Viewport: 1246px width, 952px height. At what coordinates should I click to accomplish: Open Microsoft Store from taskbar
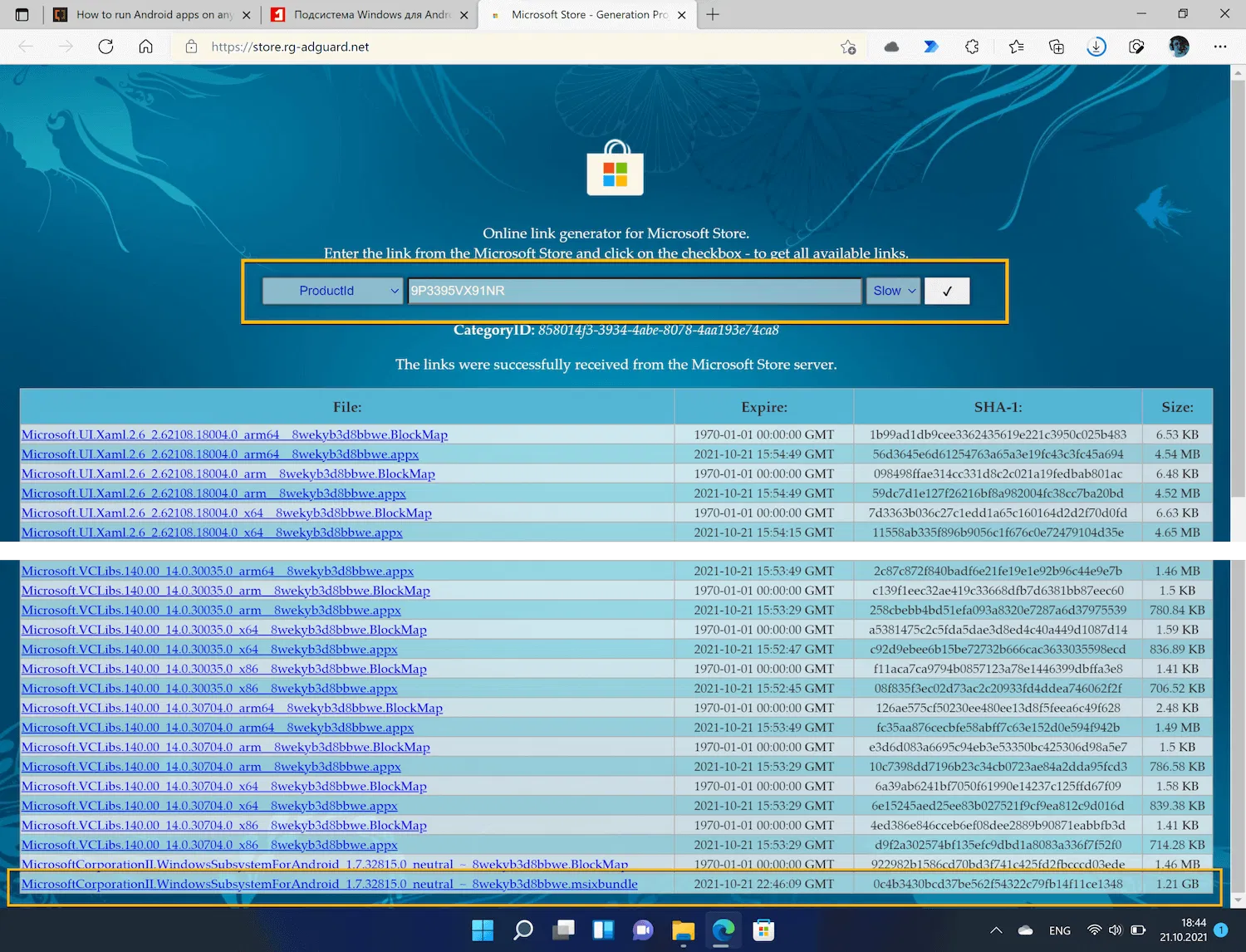[763, 930]
